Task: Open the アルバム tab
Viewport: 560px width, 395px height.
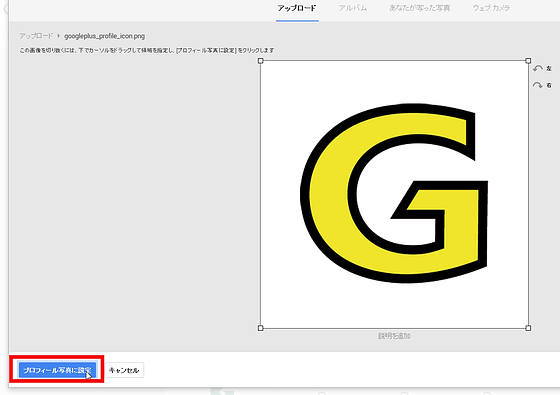Action: 352,8
